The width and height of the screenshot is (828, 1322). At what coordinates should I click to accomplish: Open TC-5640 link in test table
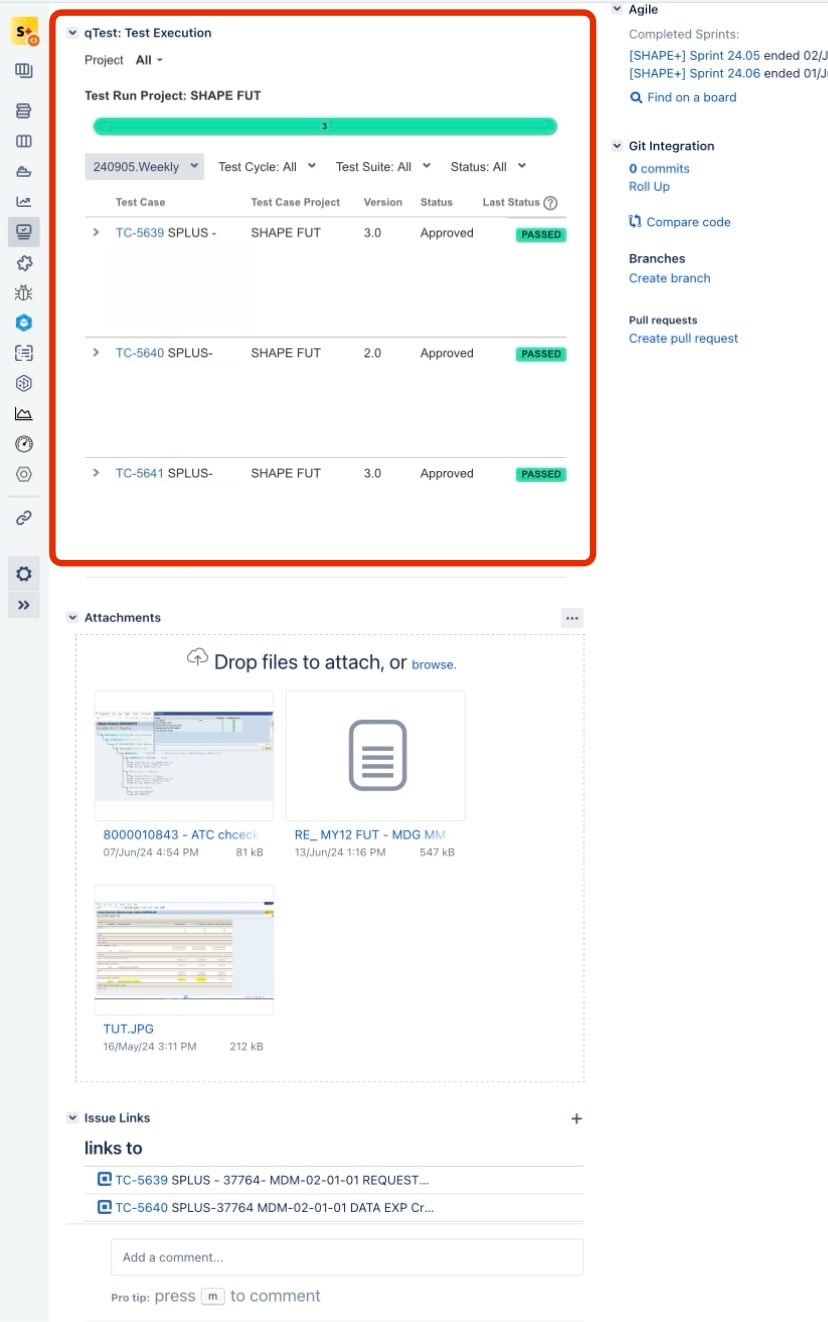click(139, 353)
